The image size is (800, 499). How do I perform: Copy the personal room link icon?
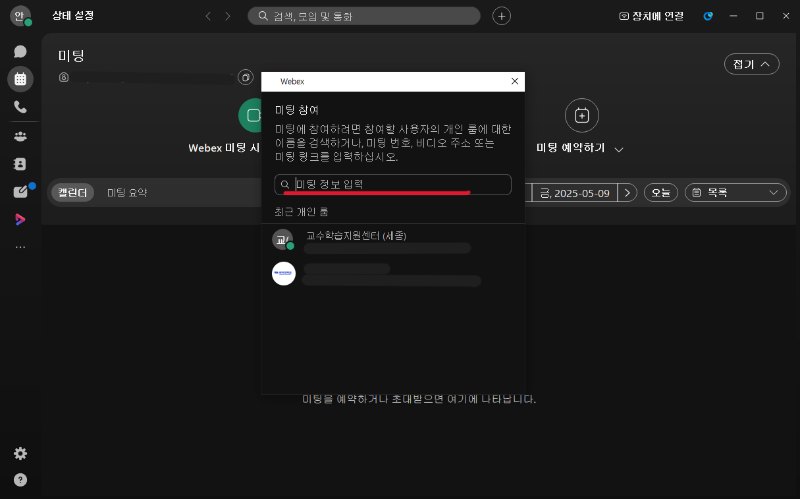click(245, 78)
